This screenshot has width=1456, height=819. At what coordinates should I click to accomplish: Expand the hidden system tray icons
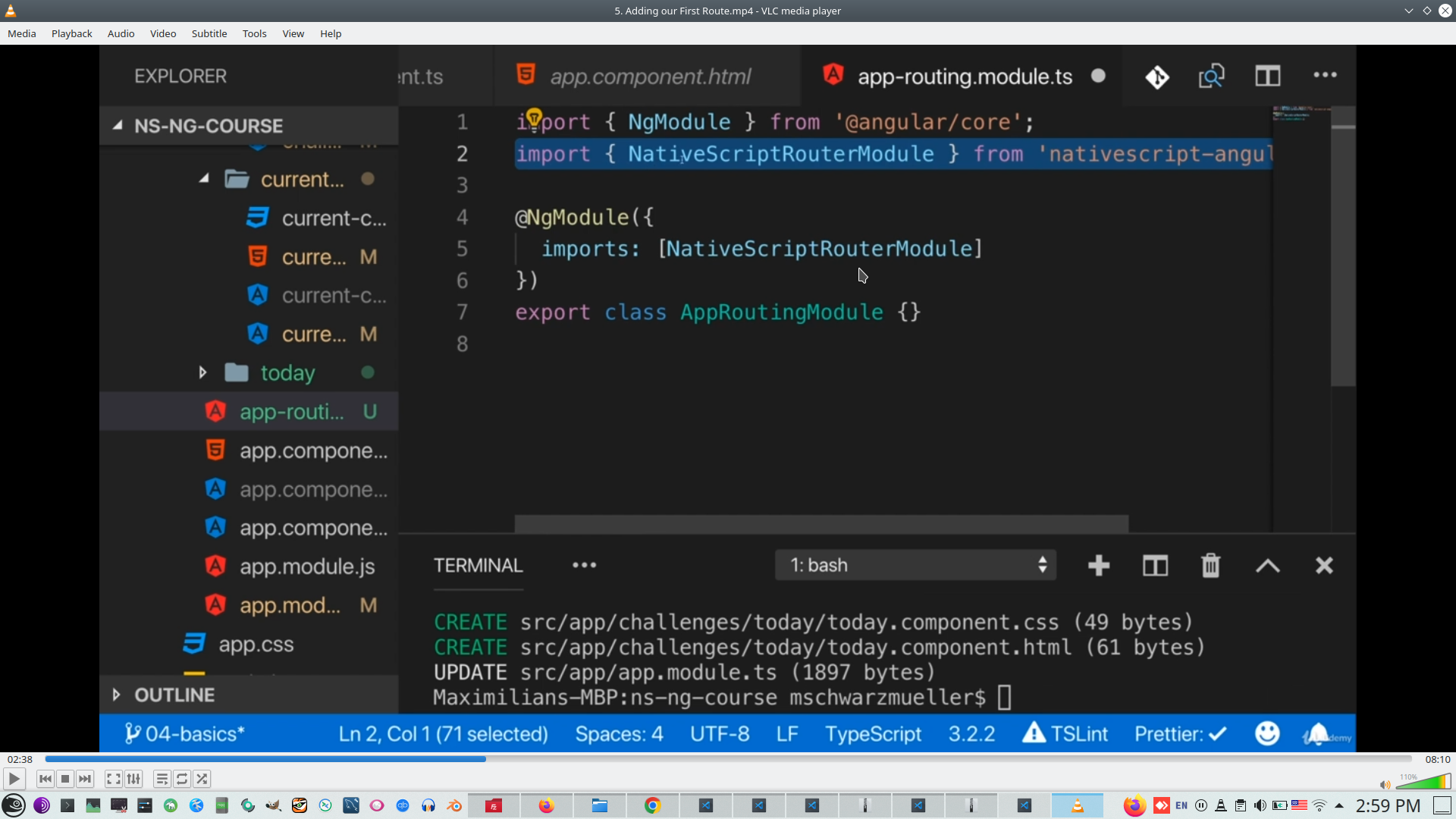point(1339,805)
